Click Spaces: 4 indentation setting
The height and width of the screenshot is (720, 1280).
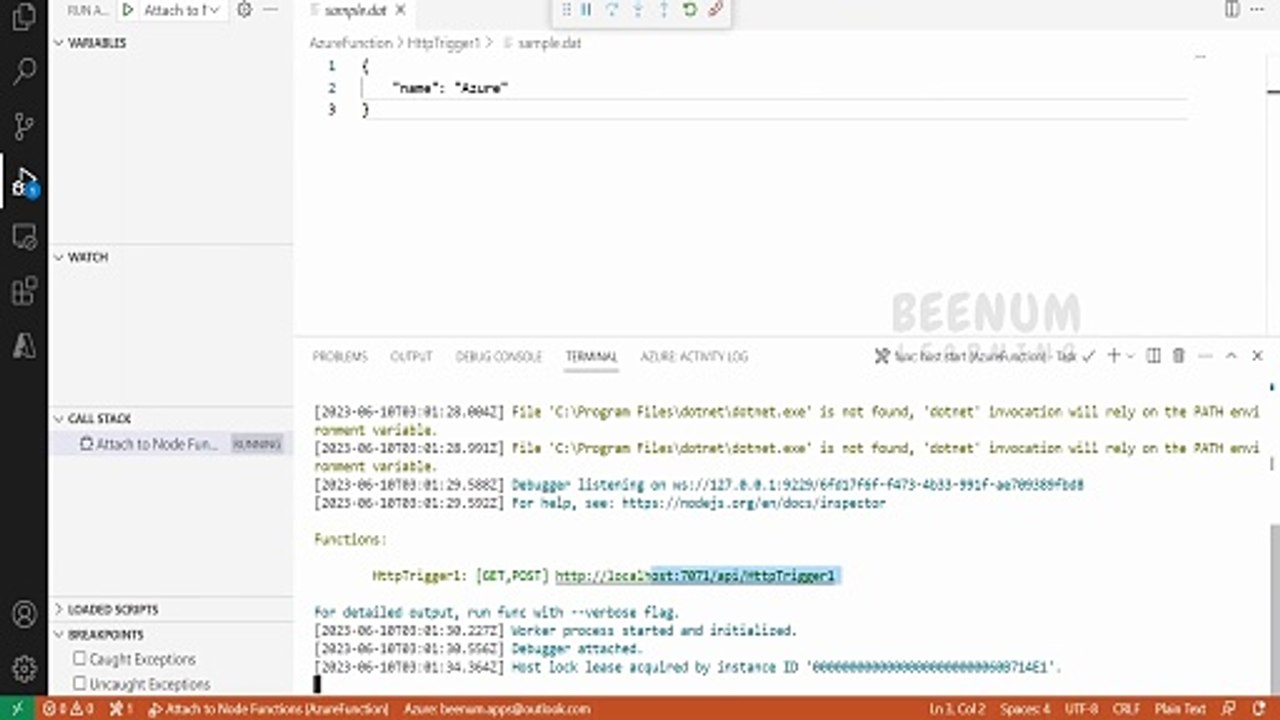(x=1025, y=709)
